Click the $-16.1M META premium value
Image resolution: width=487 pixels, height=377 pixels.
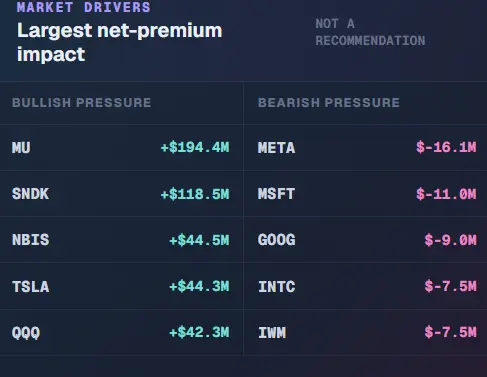coord(446,147)
